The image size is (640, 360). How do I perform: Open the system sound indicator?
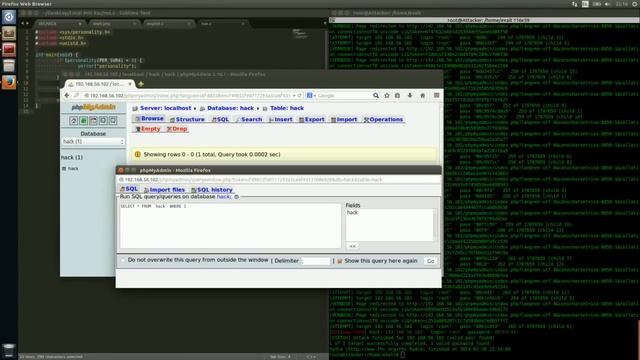coord(608,4)
